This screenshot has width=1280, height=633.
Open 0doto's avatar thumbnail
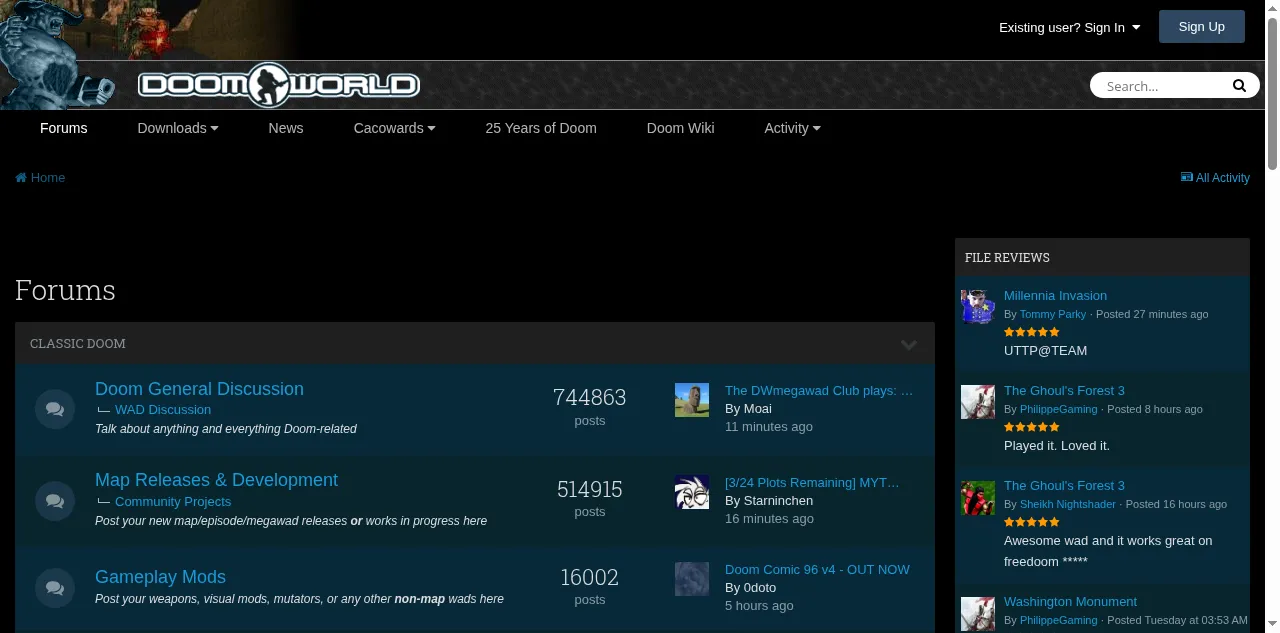point(692,579)
